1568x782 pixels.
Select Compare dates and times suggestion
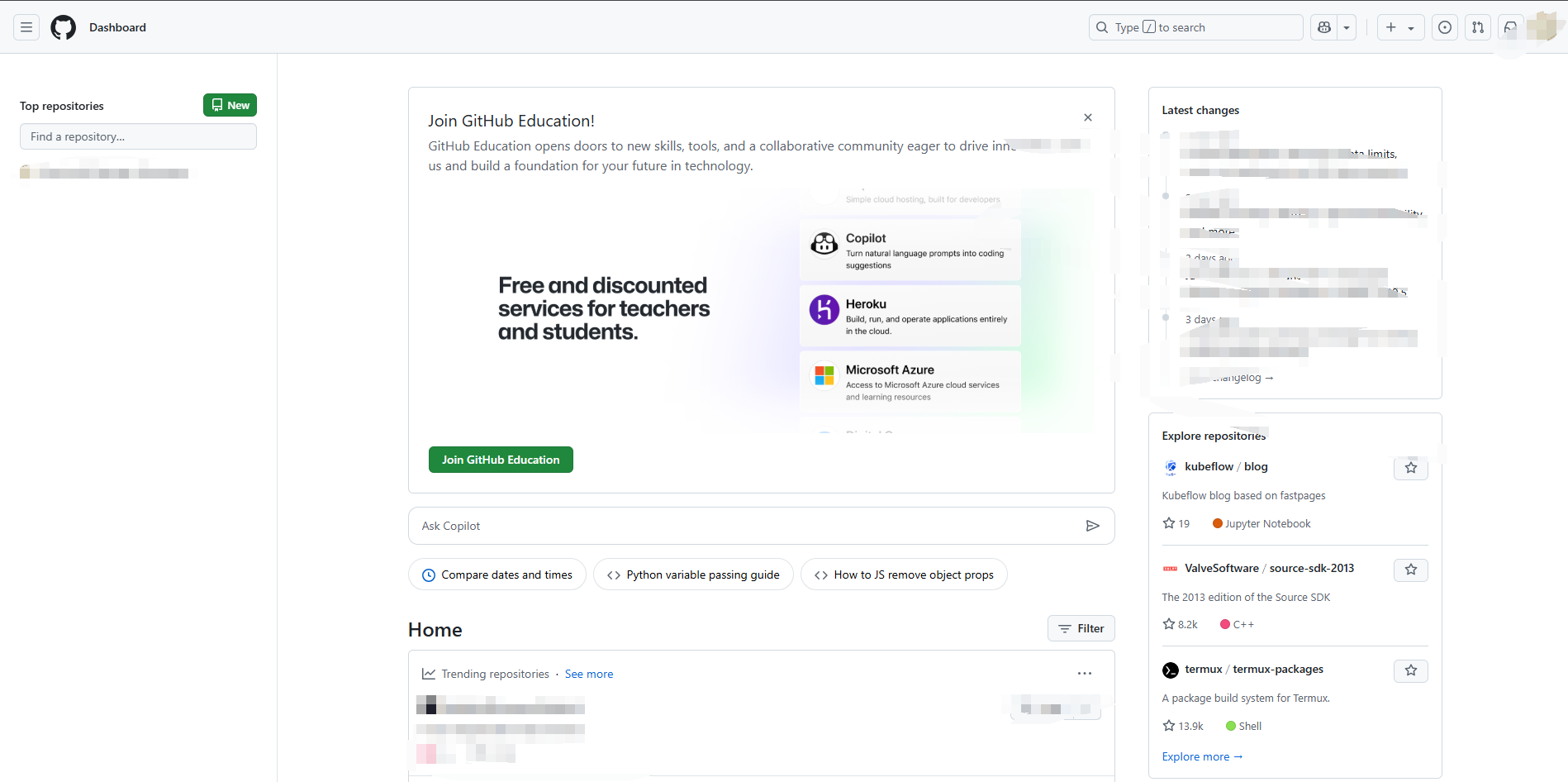497,575
